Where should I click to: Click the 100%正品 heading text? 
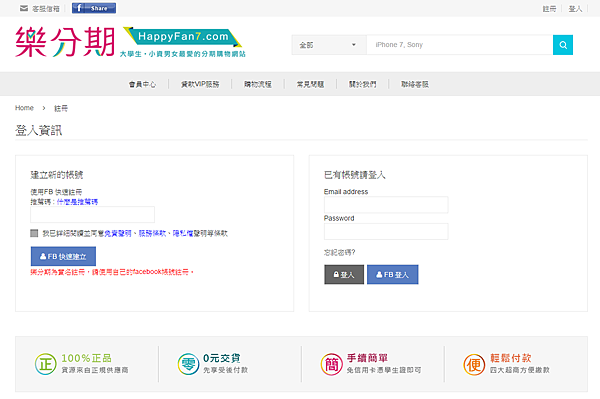pyautogui.click(x=86, y=358)
